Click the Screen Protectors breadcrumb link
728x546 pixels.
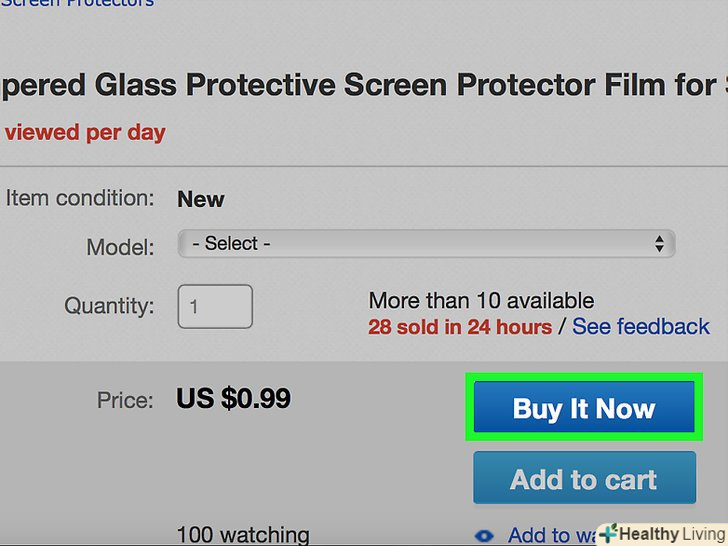(78, 3)
